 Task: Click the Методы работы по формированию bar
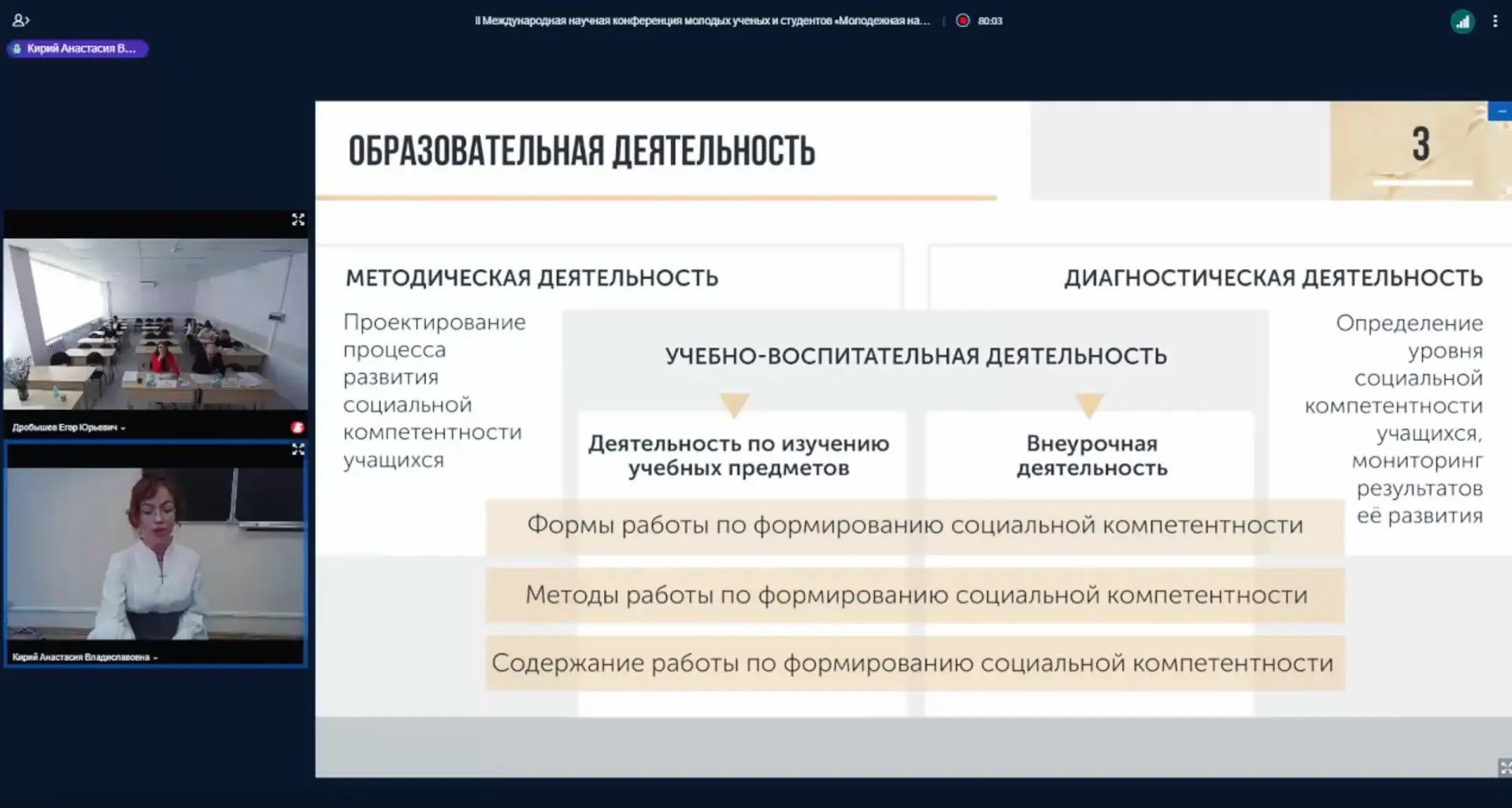[x=915, y=595]
